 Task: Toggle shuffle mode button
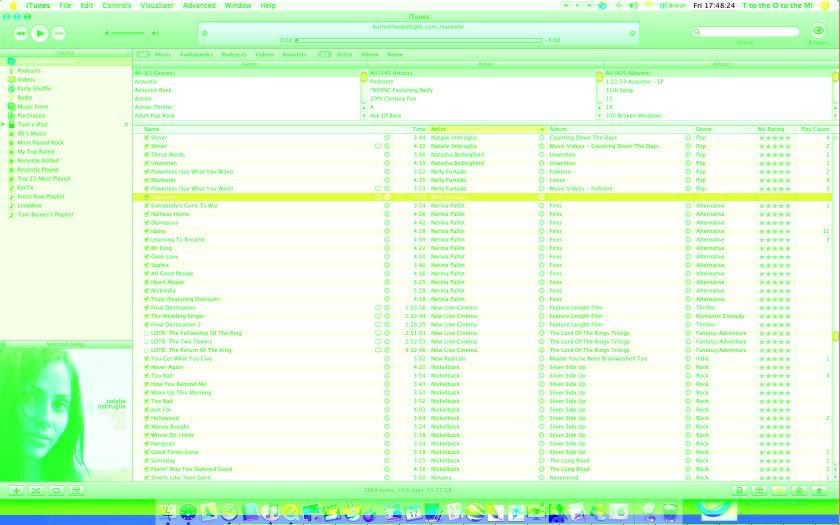pyautogui.click(x=36, y=491)
